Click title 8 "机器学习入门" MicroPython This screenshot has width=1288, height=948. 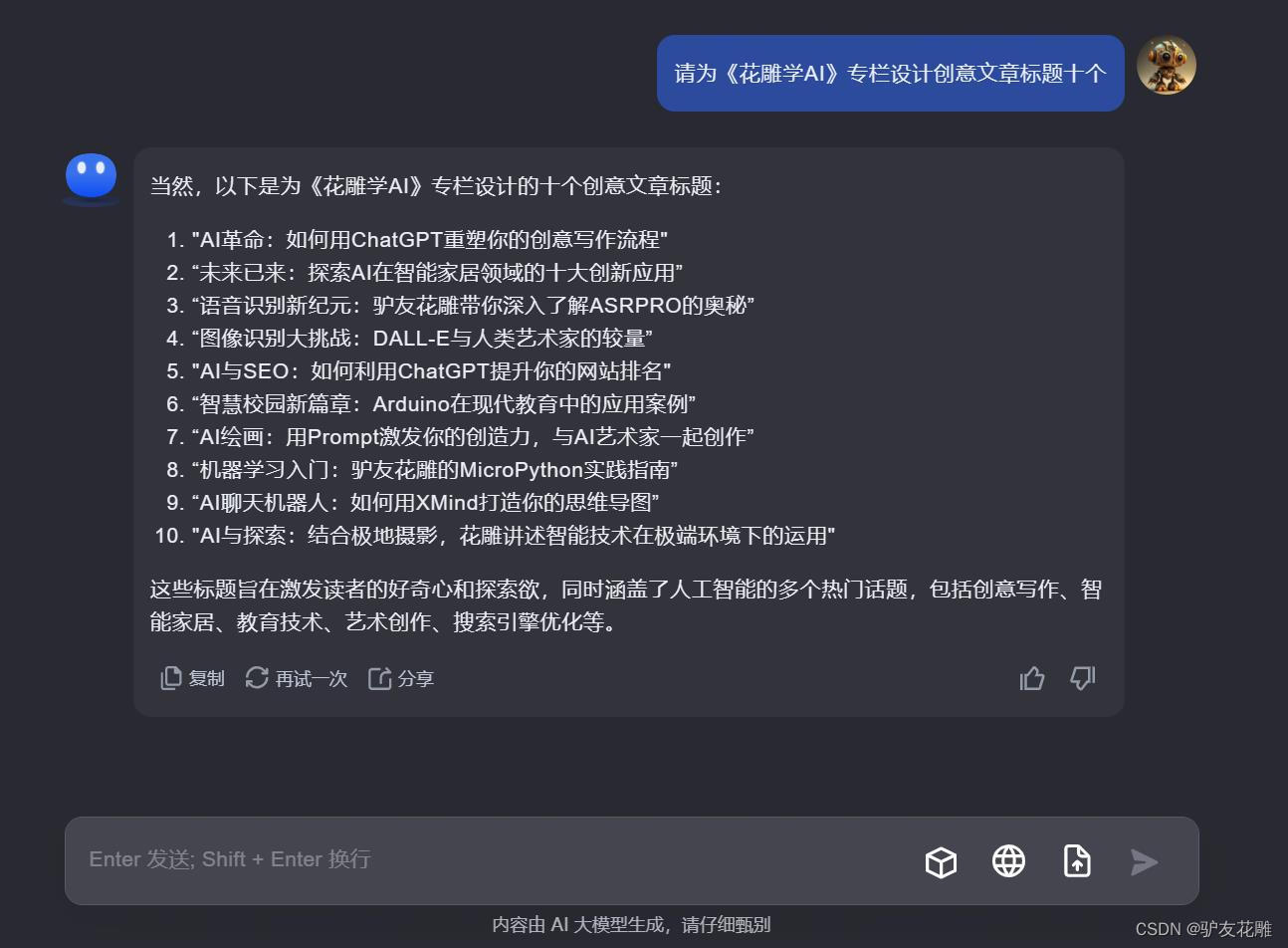click(x=435, y=470)
